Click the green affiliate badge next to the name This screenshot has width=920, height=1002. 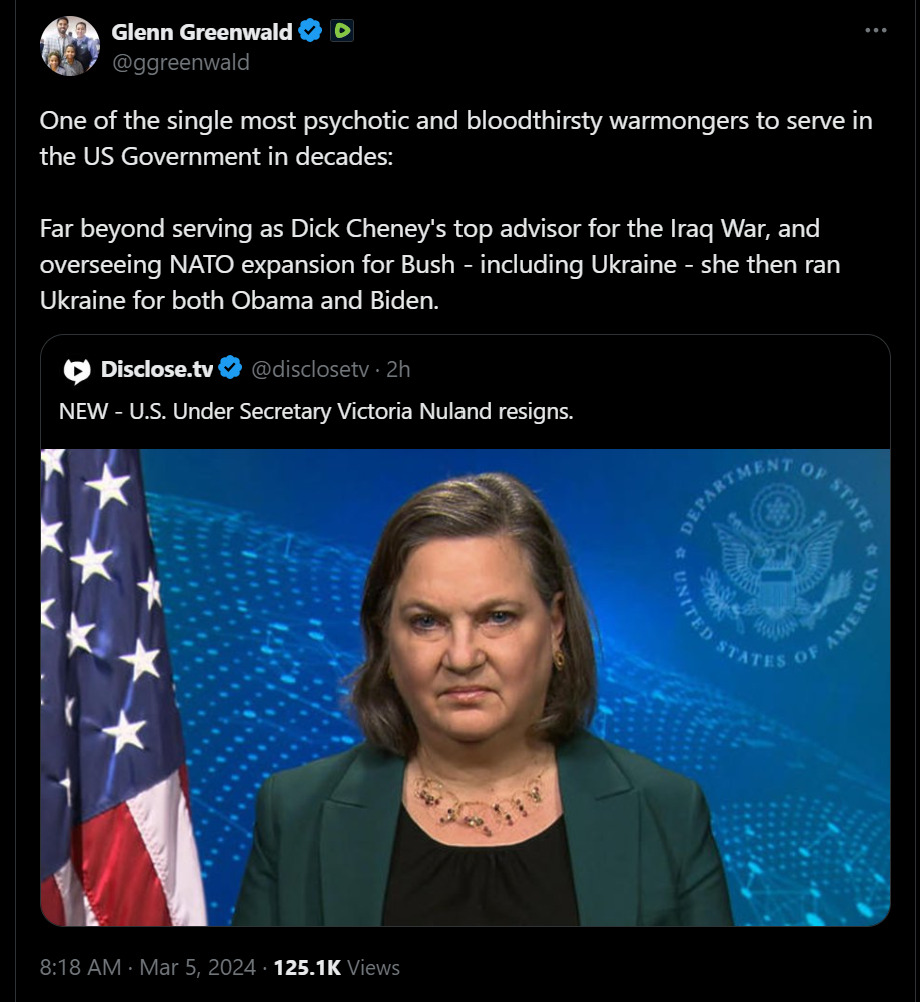(342, 31)
